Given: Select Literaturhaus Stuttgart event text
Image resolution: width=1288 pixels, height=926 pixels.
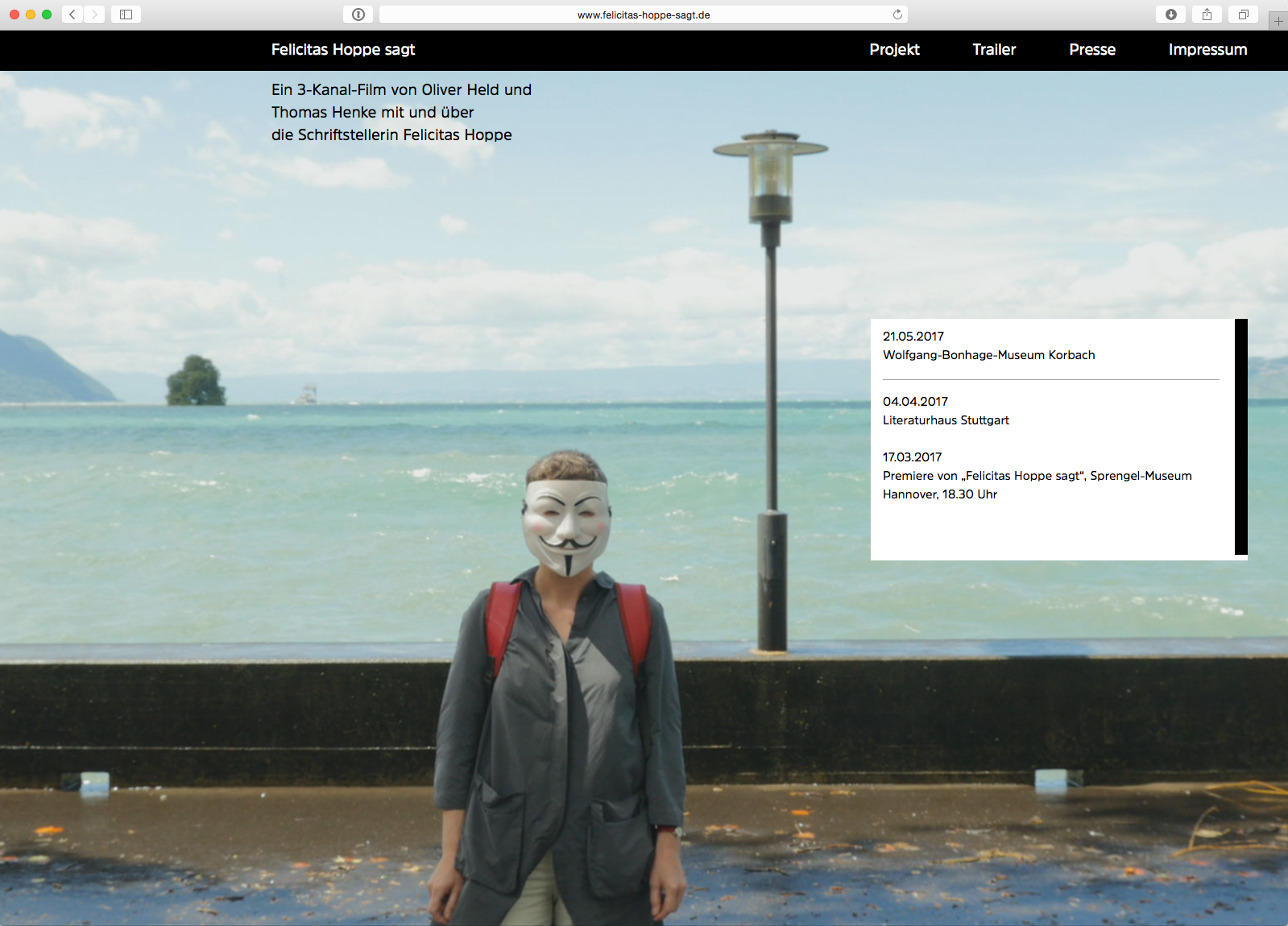Looking at the screenshot, I should pos(946,420).
